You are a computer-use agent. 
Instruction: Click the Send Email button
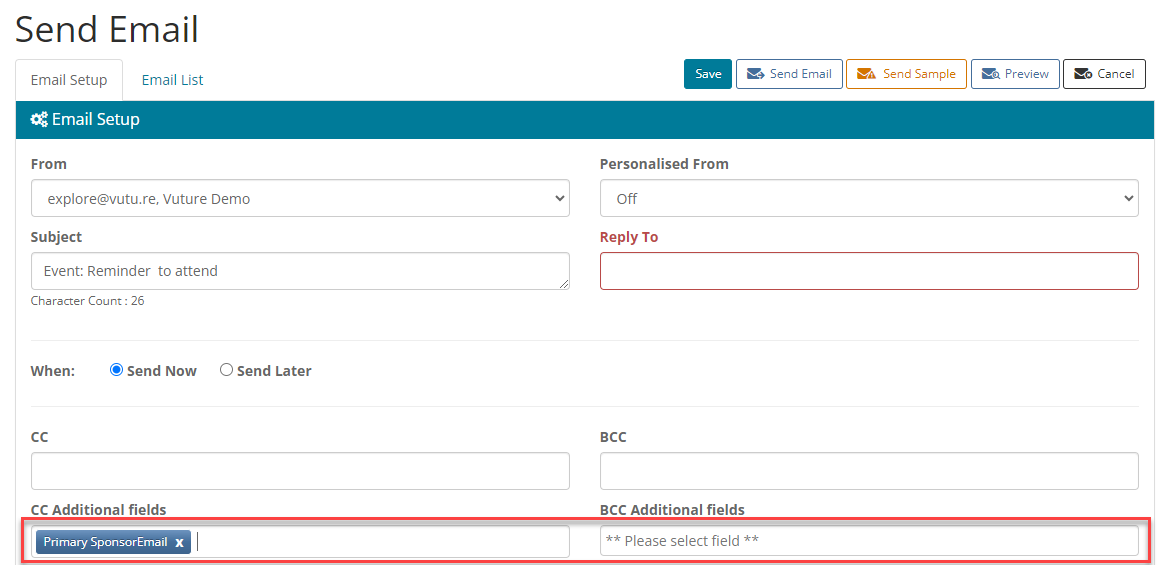point(789,74)
